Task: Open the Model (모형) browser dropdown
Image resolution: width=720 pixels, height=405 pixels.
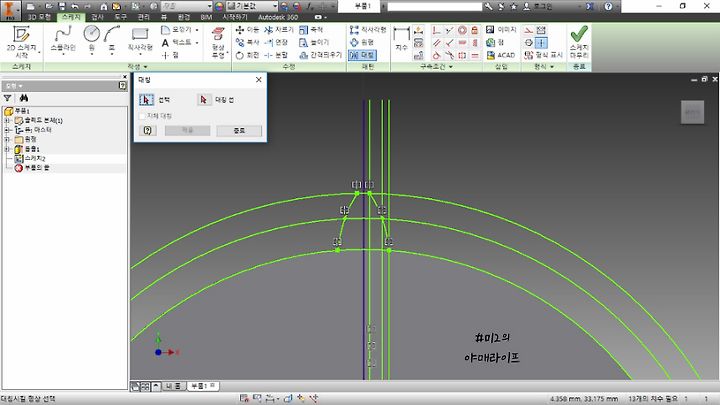Action: point(14,86)
